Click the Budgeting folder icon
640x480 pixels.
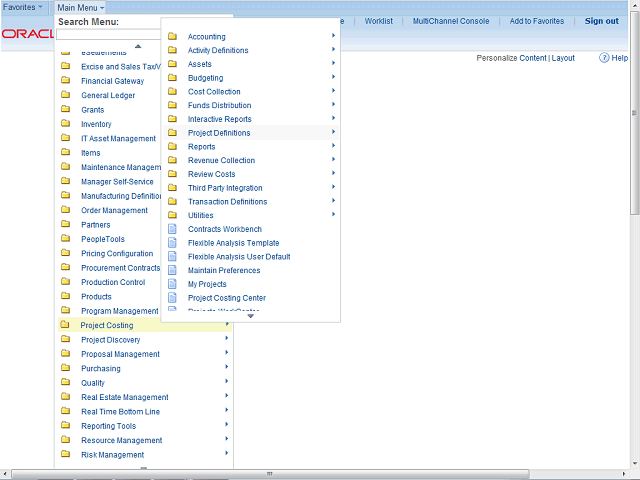(x=173, y=78)
